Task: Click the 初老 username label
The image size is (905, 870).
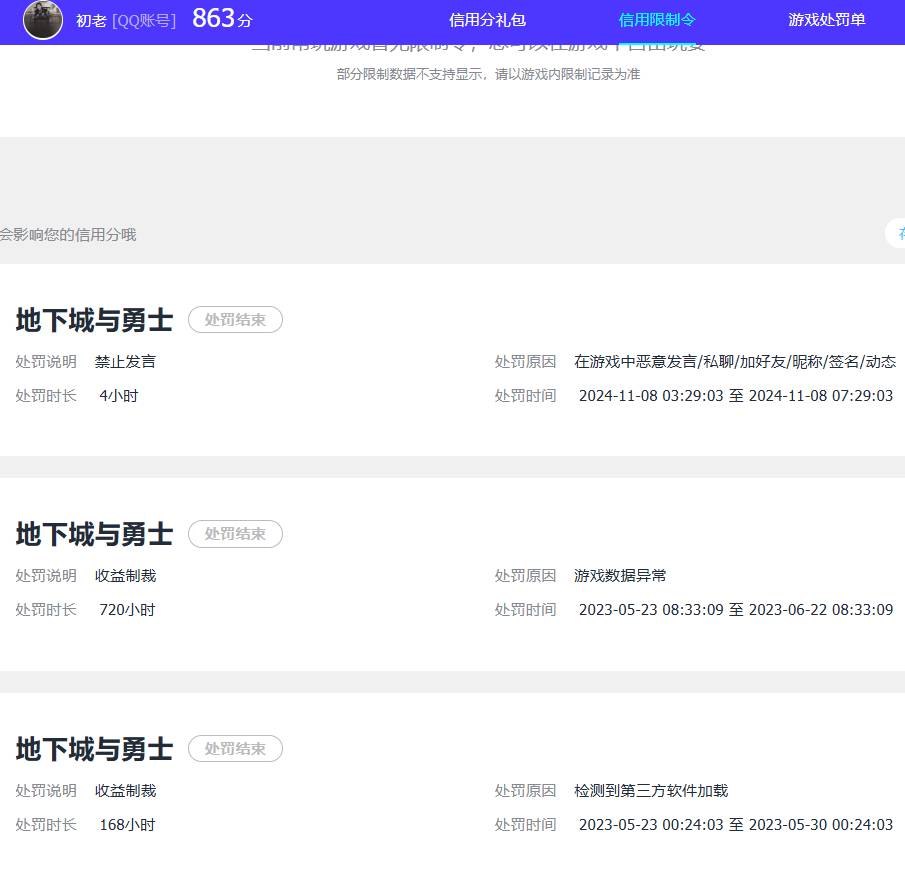Action: coord(88,19)
